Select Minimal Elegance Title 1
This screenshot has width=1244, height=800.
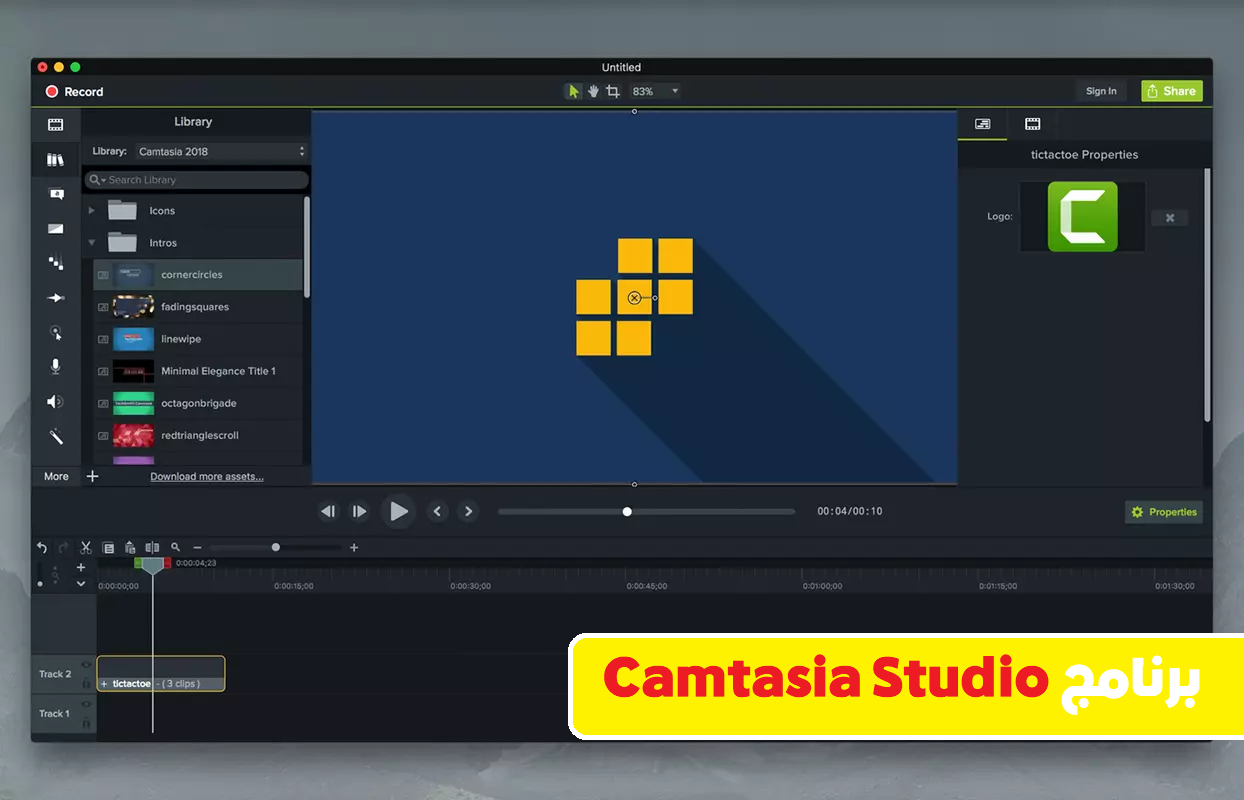198,371
